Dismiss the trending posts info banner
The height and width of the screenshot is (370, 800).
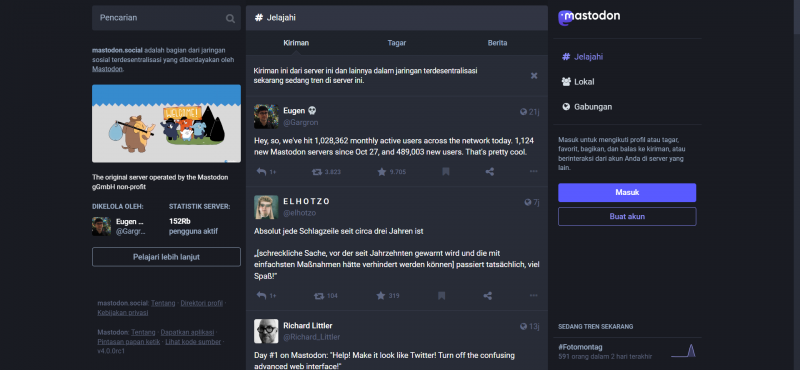534,76
